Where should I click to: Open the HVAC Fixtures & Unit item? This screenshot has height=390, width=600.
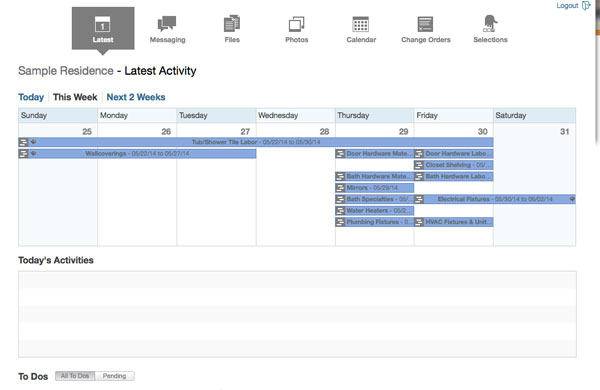coord(454,222)
